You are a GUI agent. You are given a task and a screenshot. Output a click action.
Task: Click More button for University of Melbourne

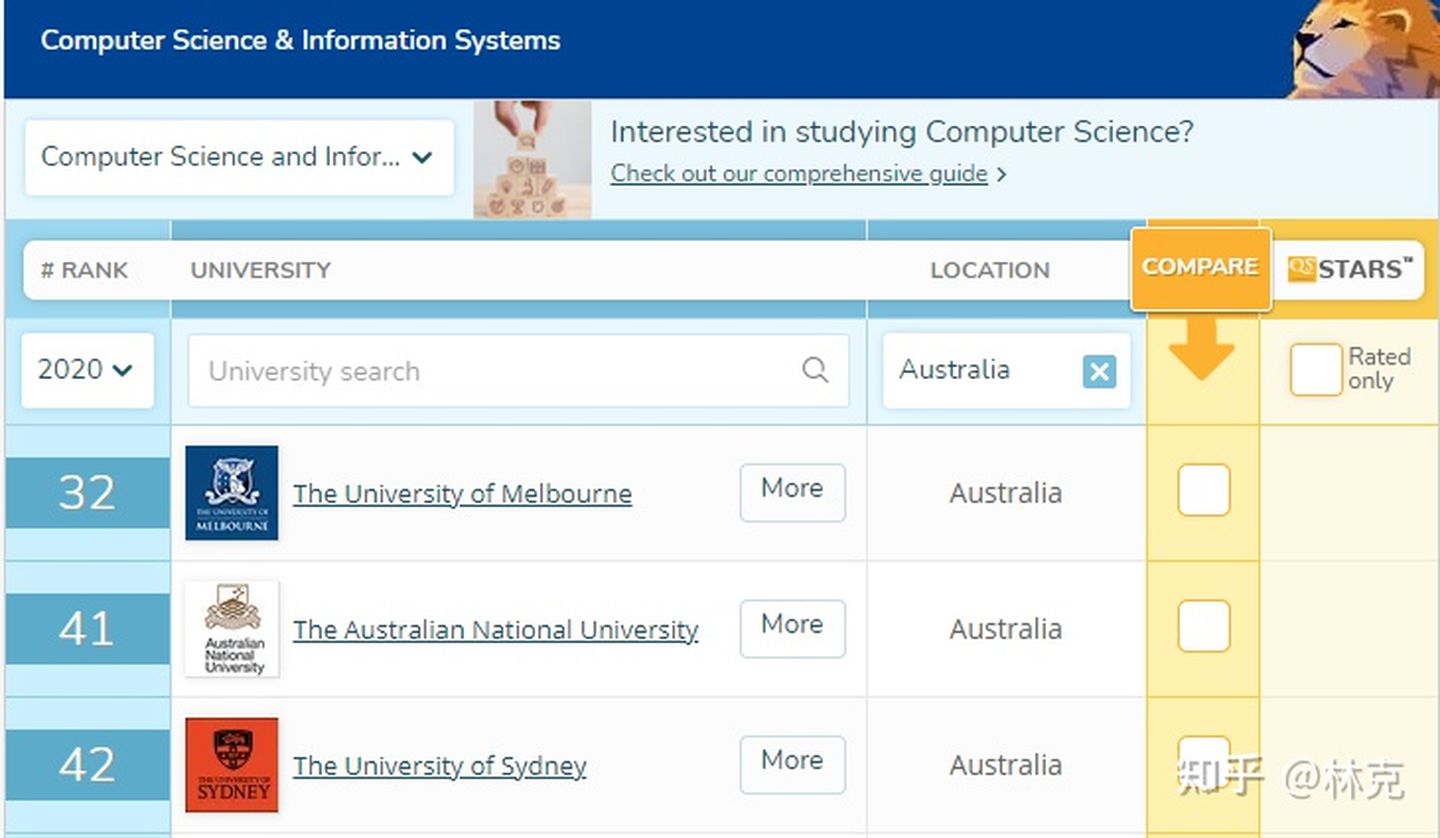click(x=792, y=492)
